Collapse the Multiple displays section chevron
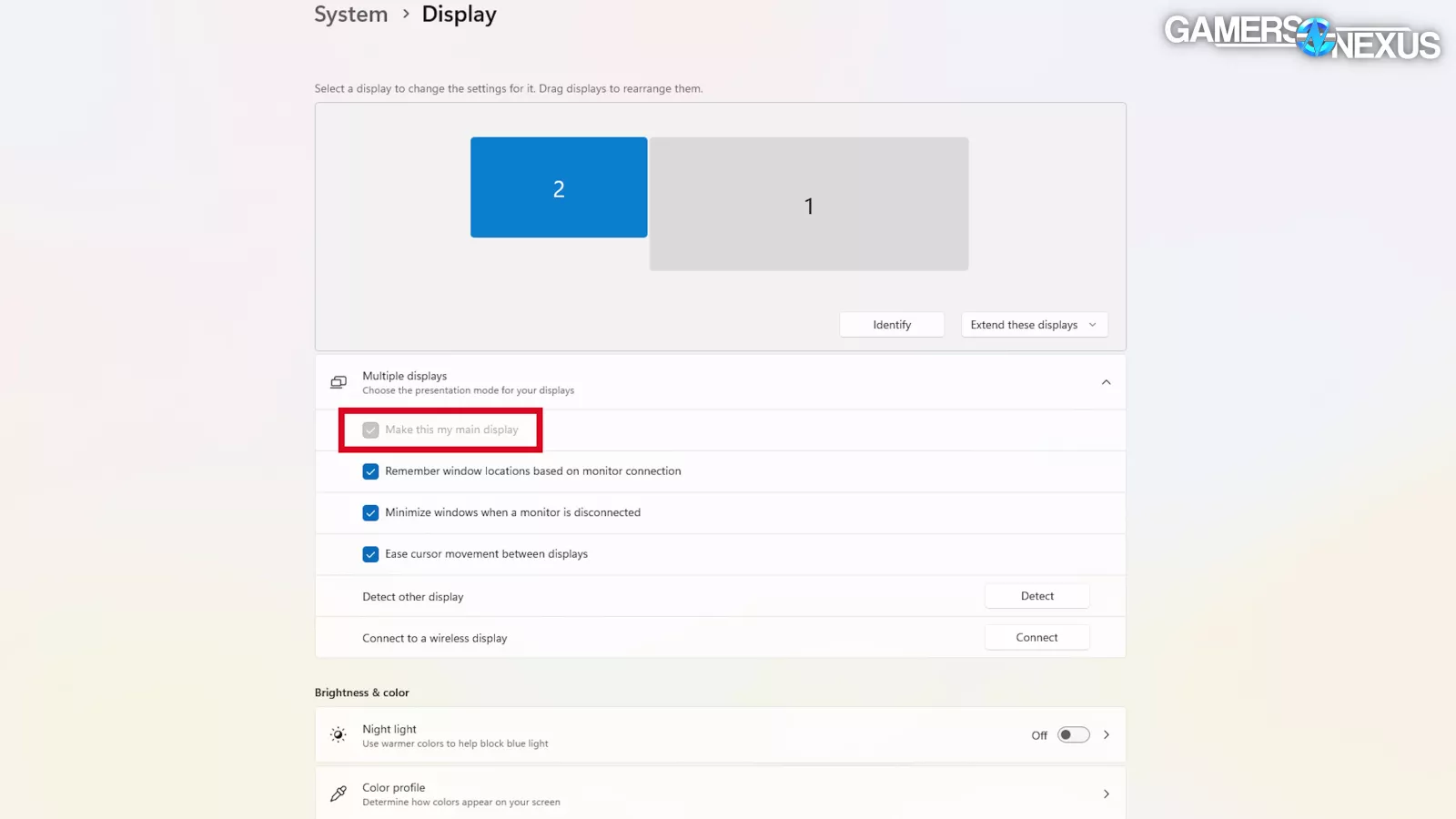Image resolution: width=1456 pixels, height=819 pixels. coord(1106,382)
